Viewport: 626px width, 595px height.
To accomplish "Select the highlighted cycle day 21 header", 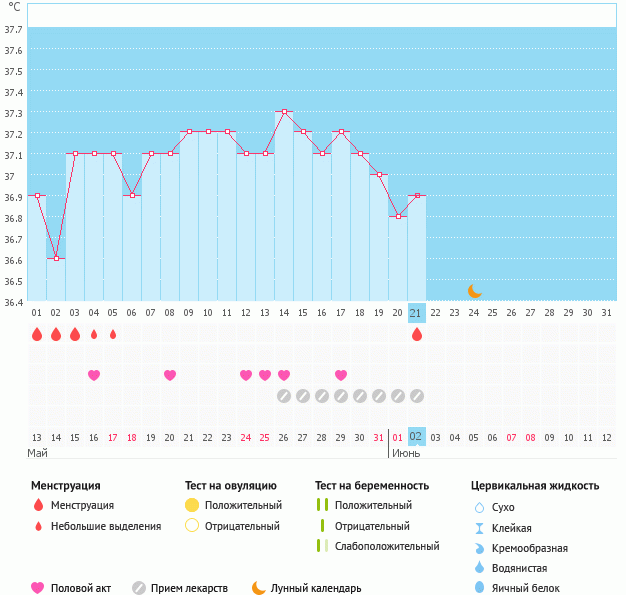I will [417, 313].
